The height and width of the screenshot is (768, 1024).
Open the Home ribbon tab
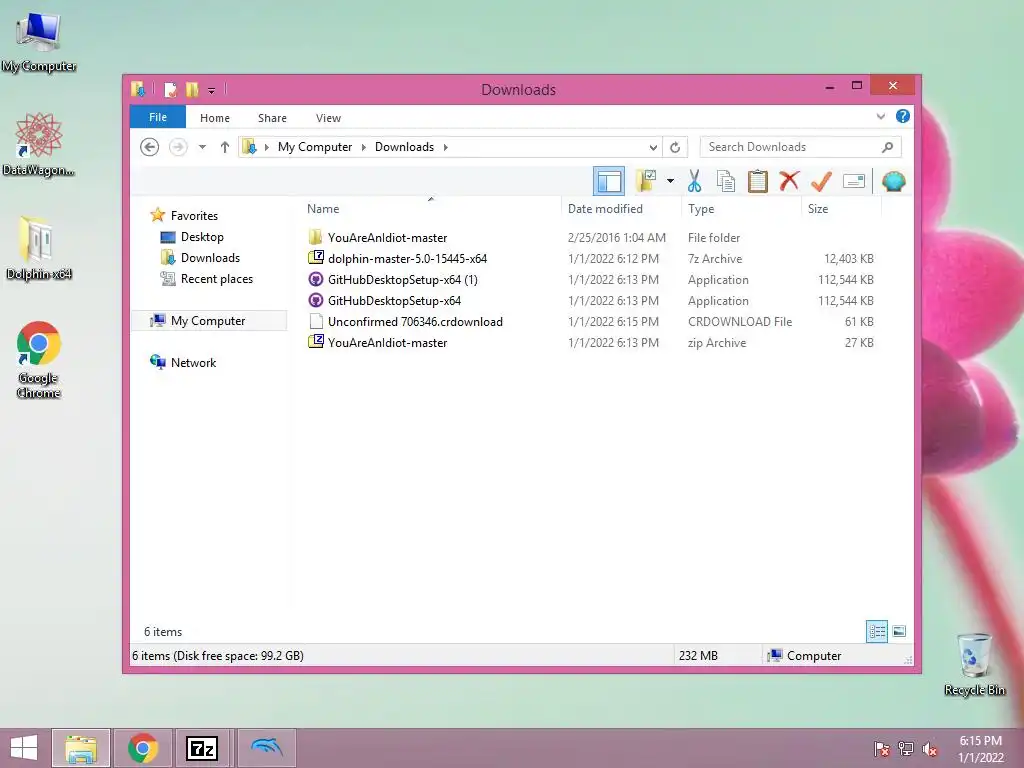[215, 118]
